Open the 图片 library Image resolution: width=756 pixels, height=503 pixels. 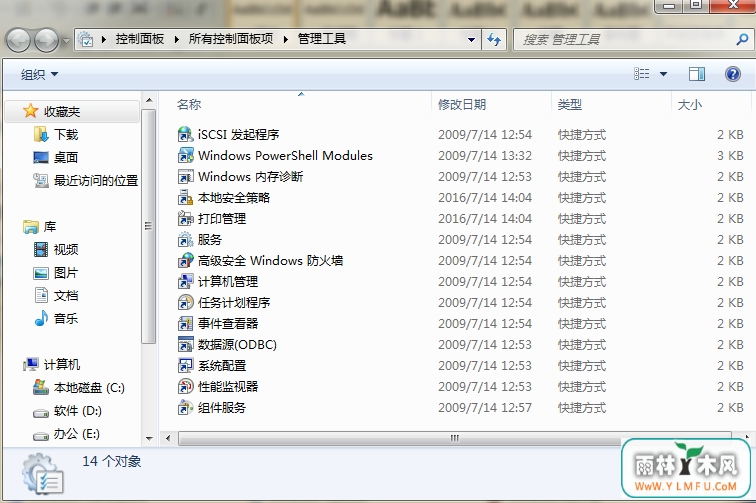pos(55,272)
